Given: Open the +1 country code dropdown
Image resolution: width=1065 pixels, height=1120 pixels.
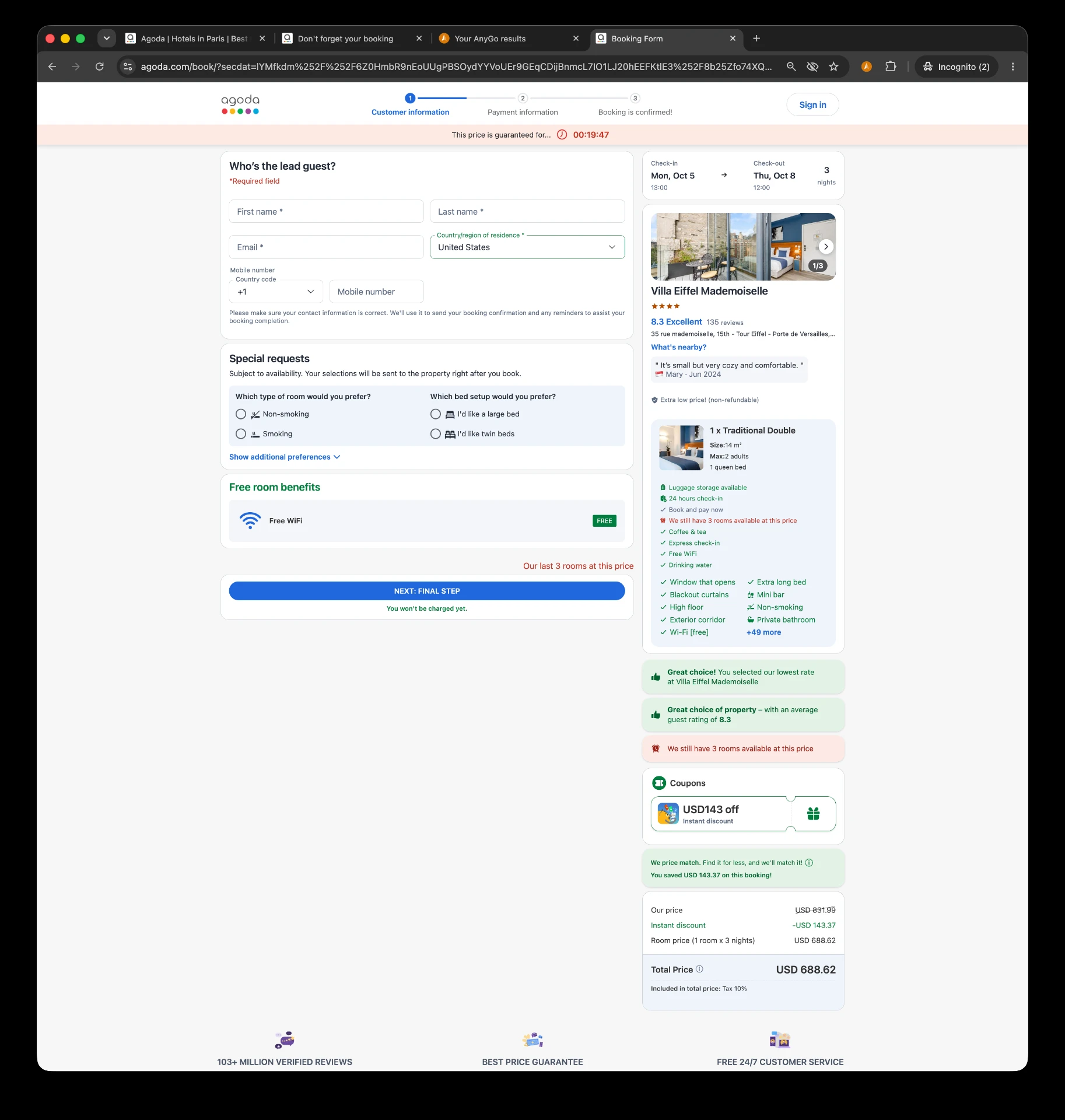Looking at the screenshot, I should pyautogui.click(x=276, y=292).
